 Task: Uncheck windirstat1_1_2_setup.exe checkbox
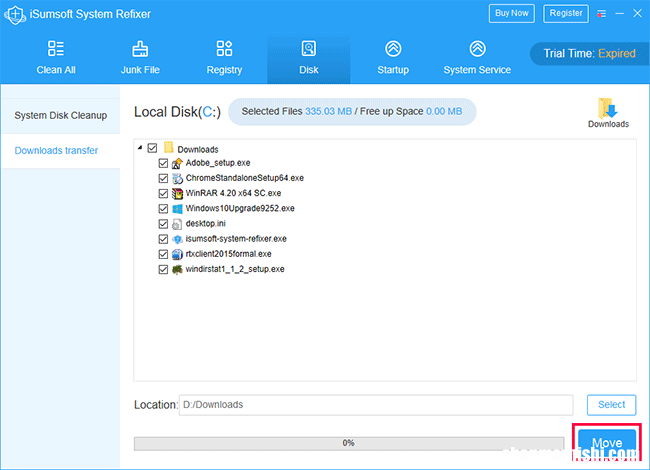pos(163,270)
